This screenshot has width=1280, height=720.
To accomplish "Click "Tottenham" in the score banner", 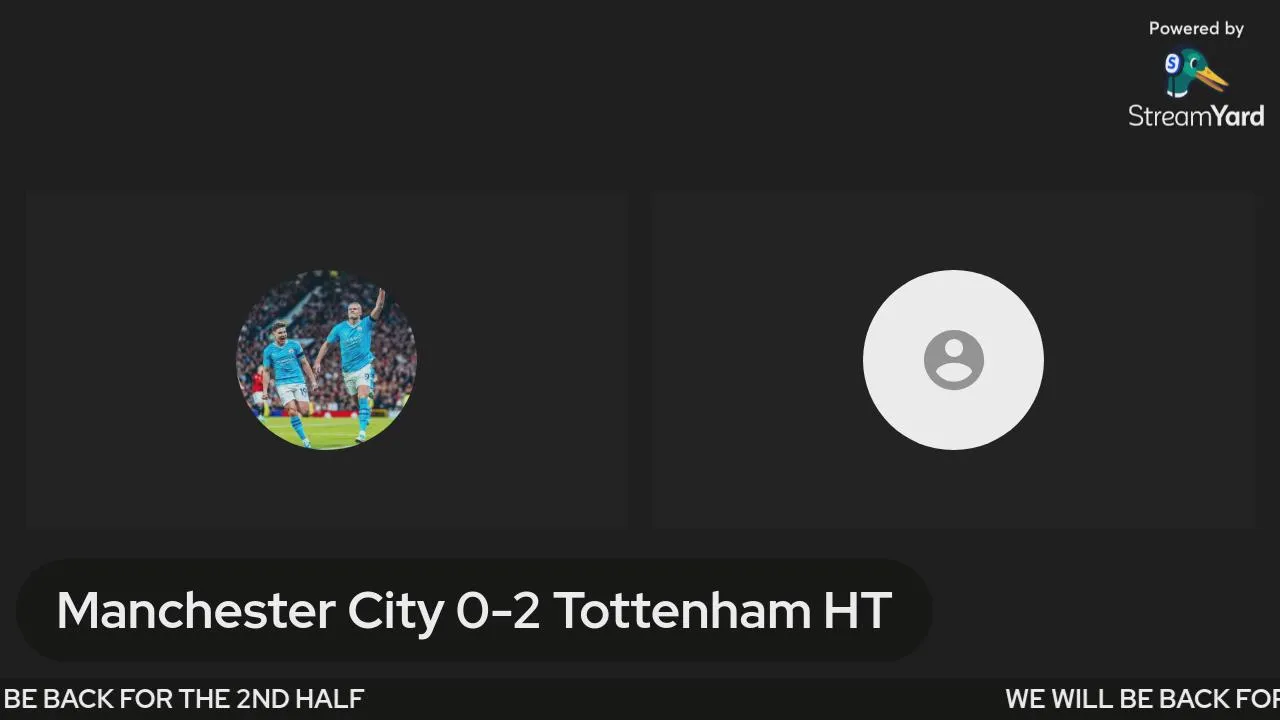I will [x=682, y=611].
